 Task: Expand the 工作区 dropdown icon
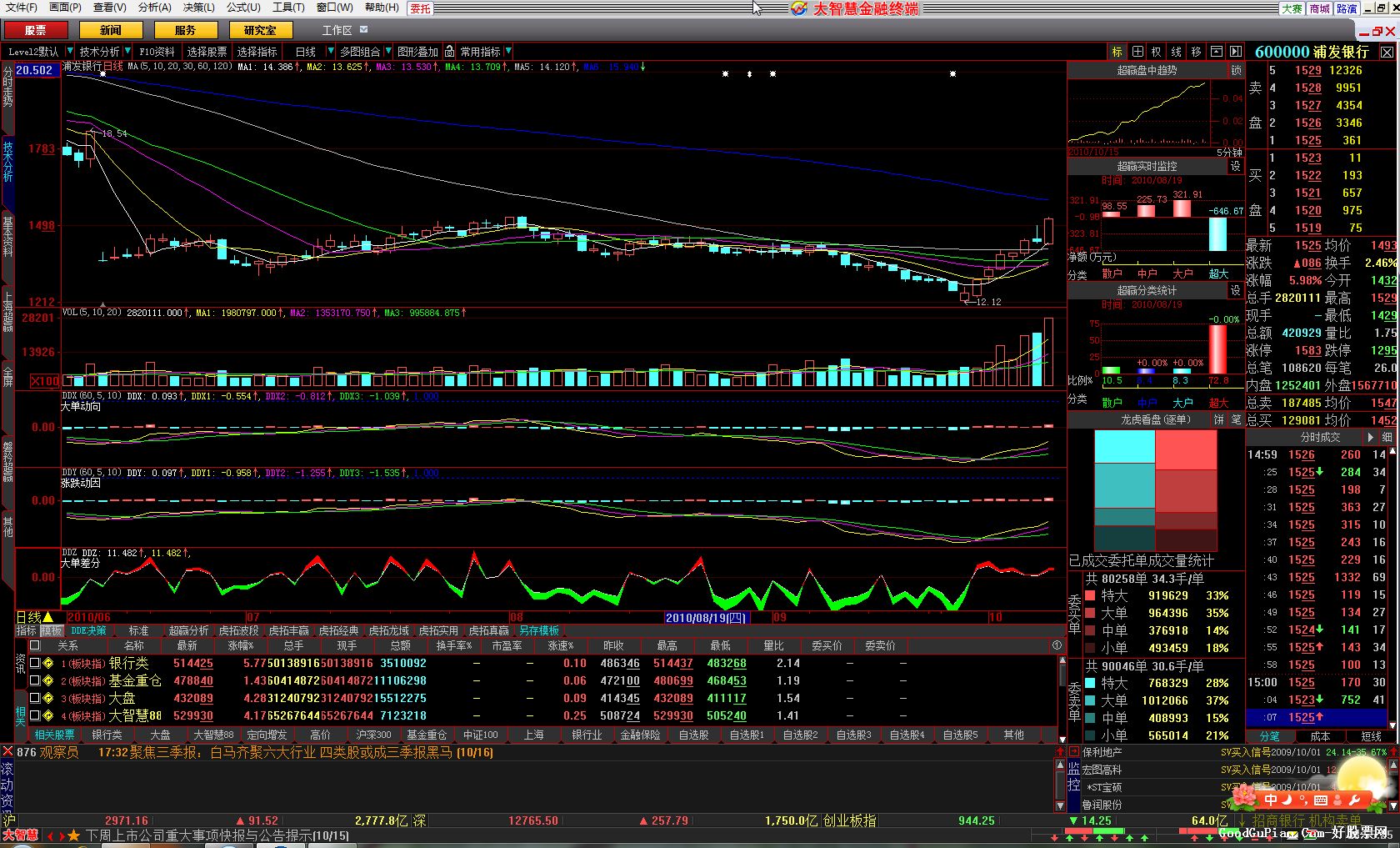(363, 30)
